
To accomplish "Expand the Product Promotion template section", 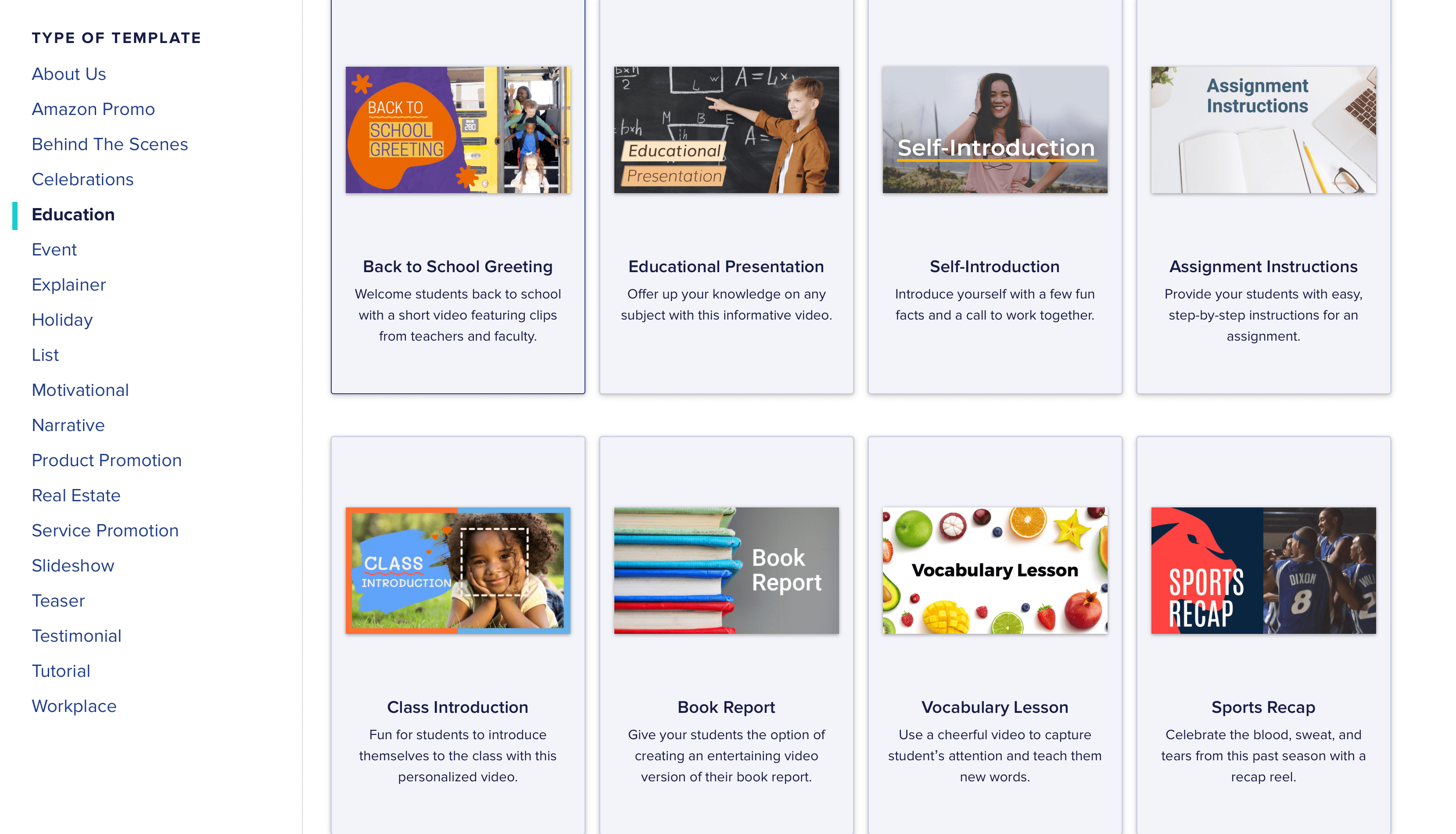I will tap(107, 460).
